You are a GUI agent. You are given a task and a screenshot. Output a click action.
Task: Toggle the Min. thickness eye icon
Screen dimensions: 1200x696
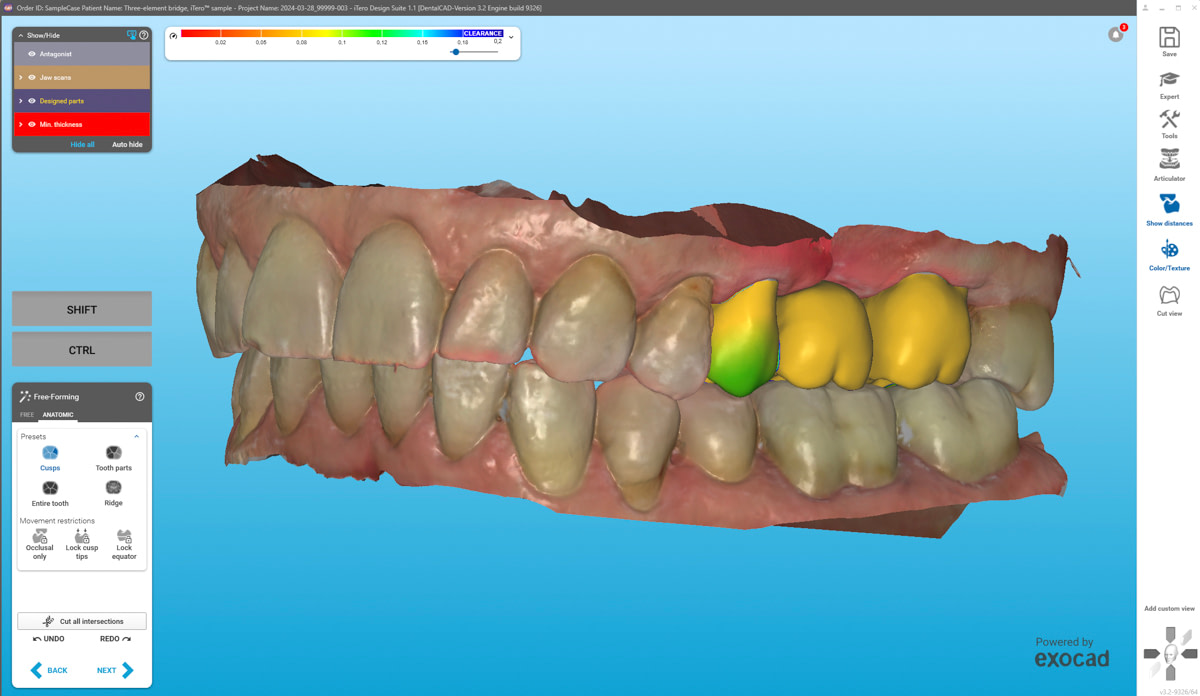pos(32,124)
